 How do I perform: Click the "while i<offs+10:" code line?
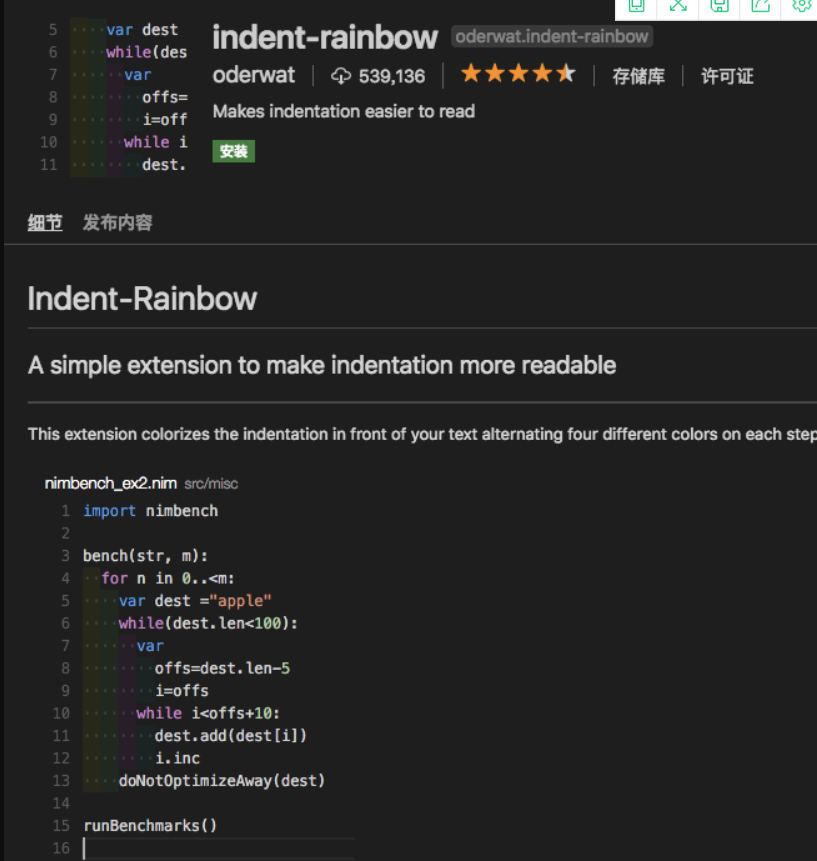tap(208, 713)
